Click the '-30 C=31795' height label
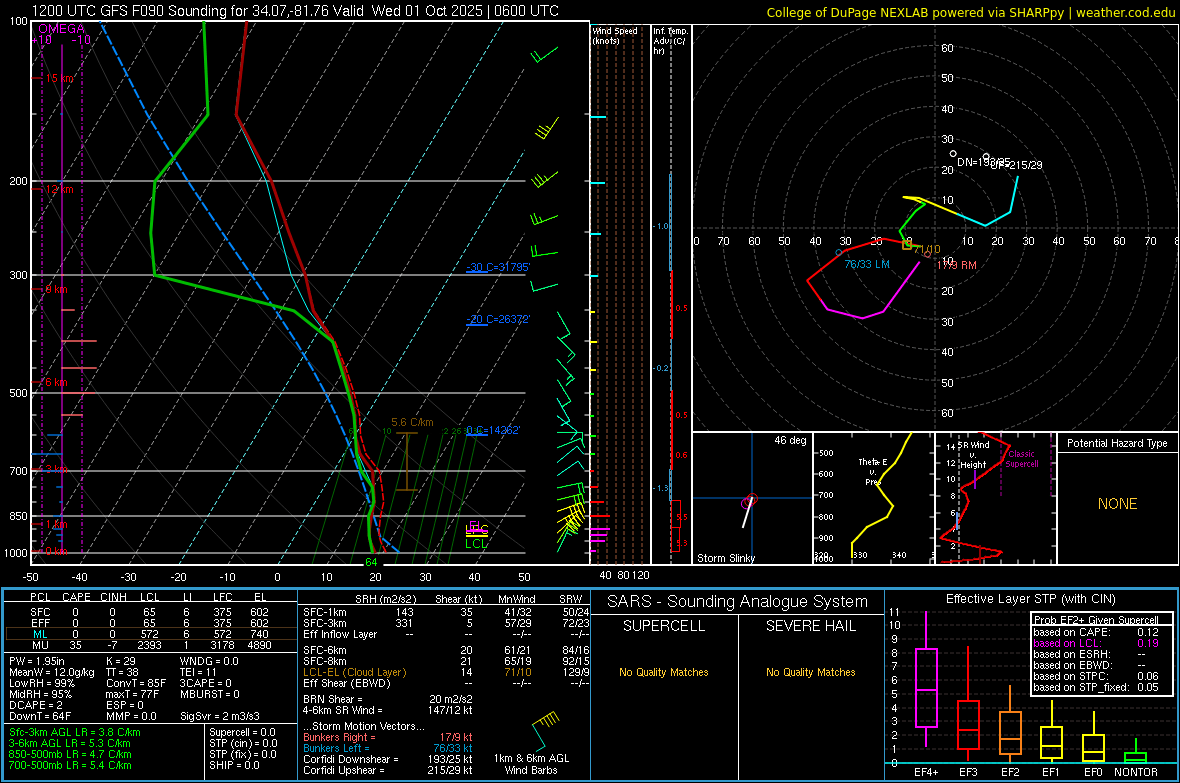This screenshot has height=783, width=1180. 498,267
